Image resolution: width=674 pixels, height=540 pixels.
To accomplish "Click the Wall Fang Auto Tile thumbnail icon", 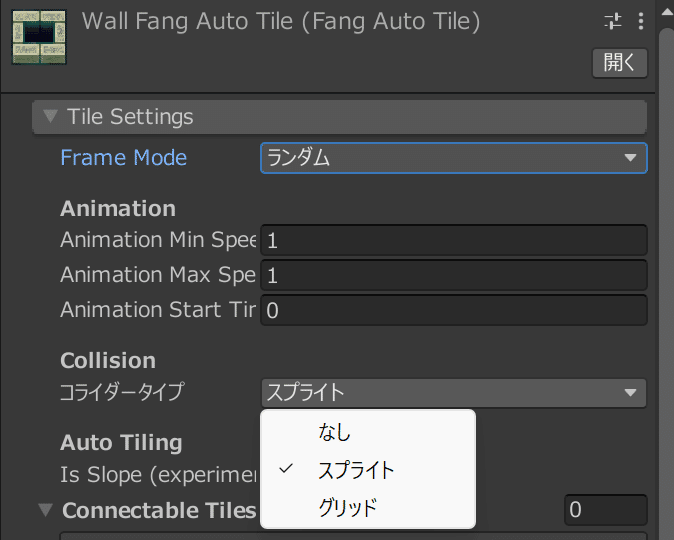I will (39, 36).
